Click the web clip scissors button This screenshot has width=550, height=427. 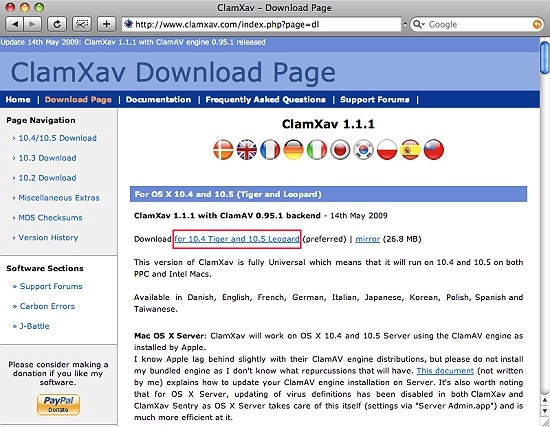[82, 24]
